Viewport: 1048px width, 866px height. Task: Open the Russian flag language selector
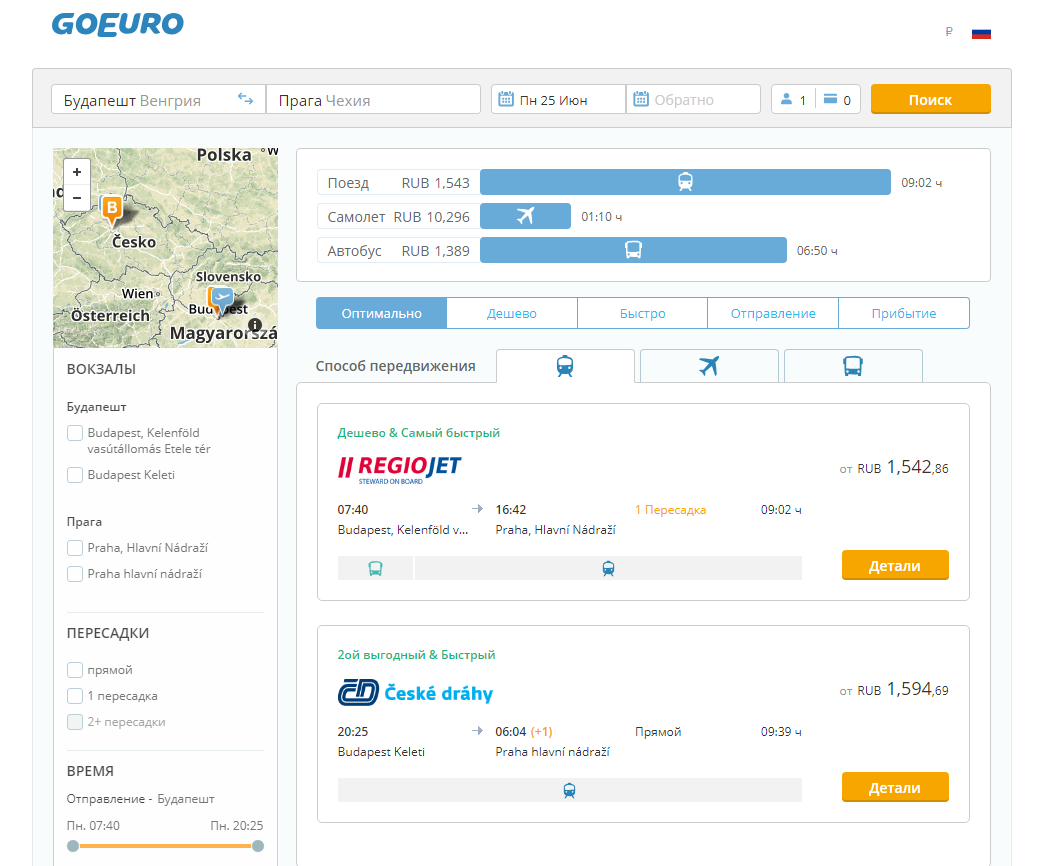pyautogui.click(x=981, y=33)
